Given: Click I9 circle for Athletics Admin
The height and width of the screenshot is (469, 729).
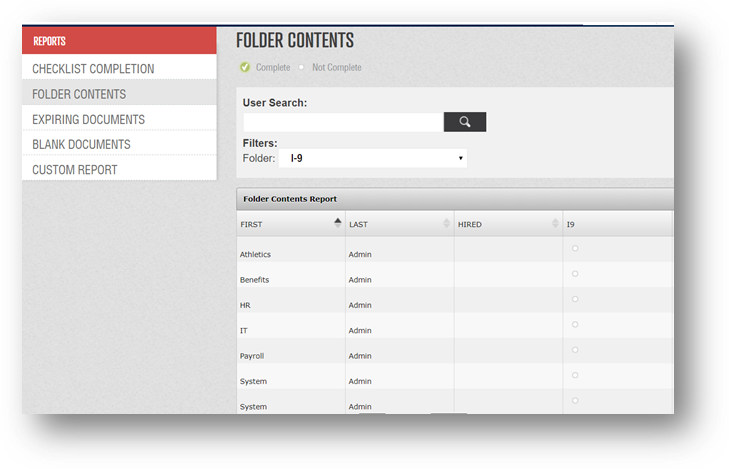Looking at the screenshot, I should click(575, 248).
